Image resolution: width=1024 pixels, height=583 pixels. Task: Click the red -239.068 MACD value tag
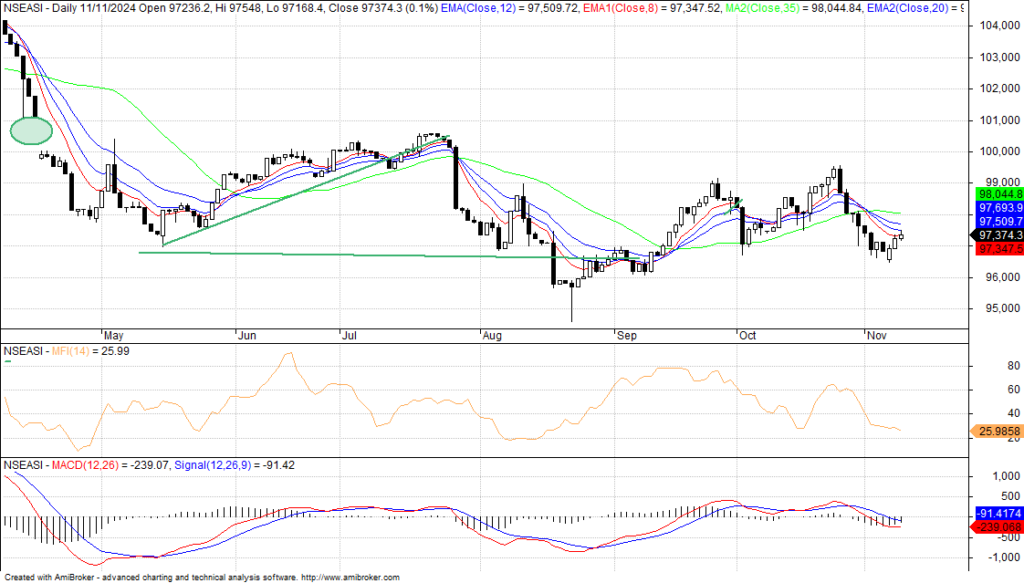997,526
